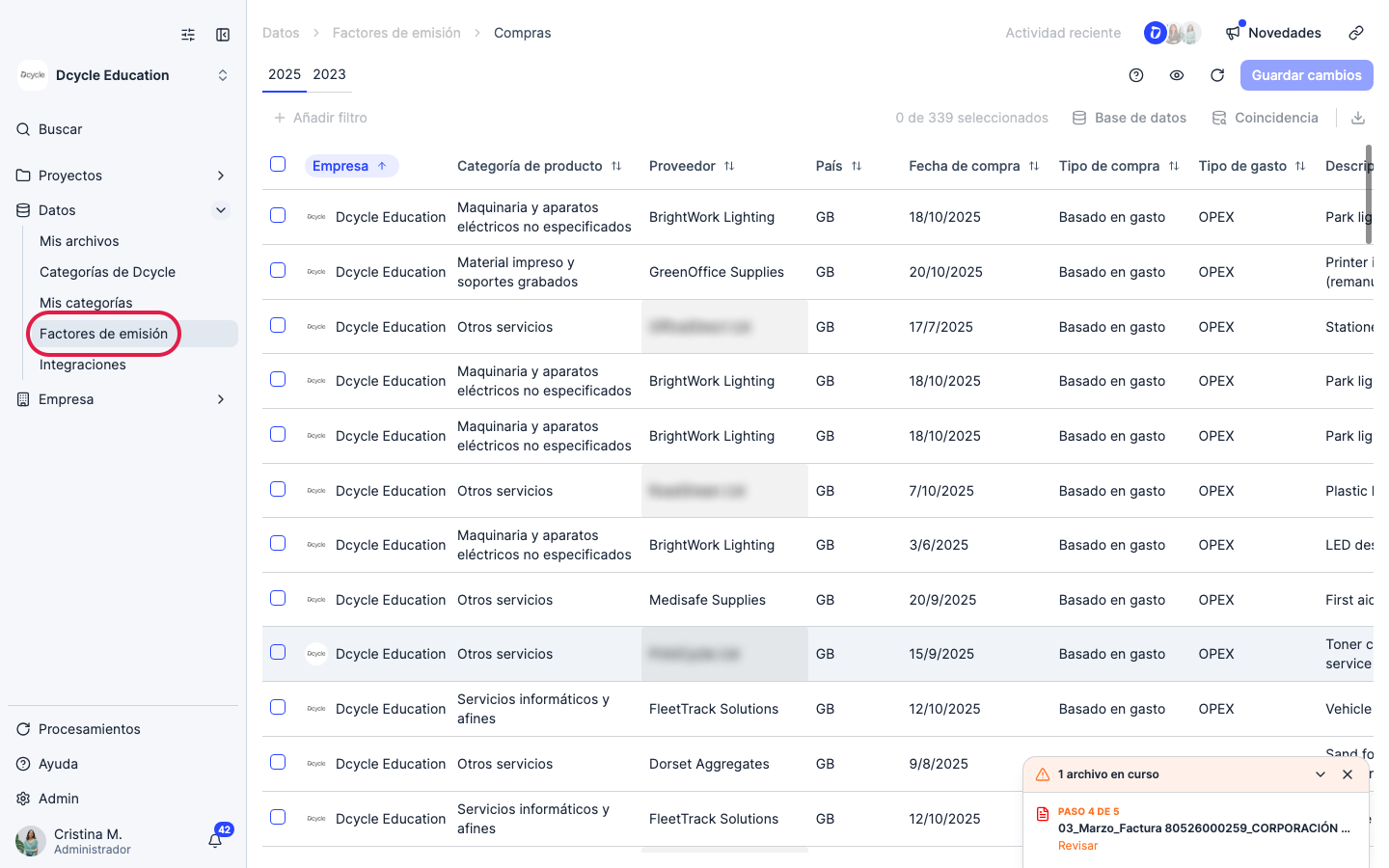Screen dimensions: 1389x868
Task: Click the Dcycle Education organization logo
Action: pyautogui.click(x=33, y=75)
